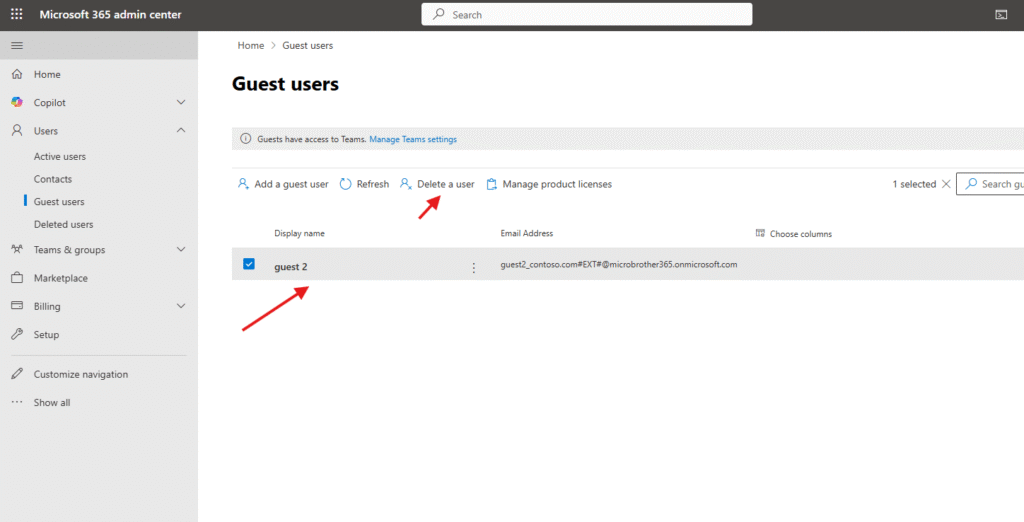Collapse the navigation hamburger menu
This screenshot has width=1024, height=522.
(16, 46)
